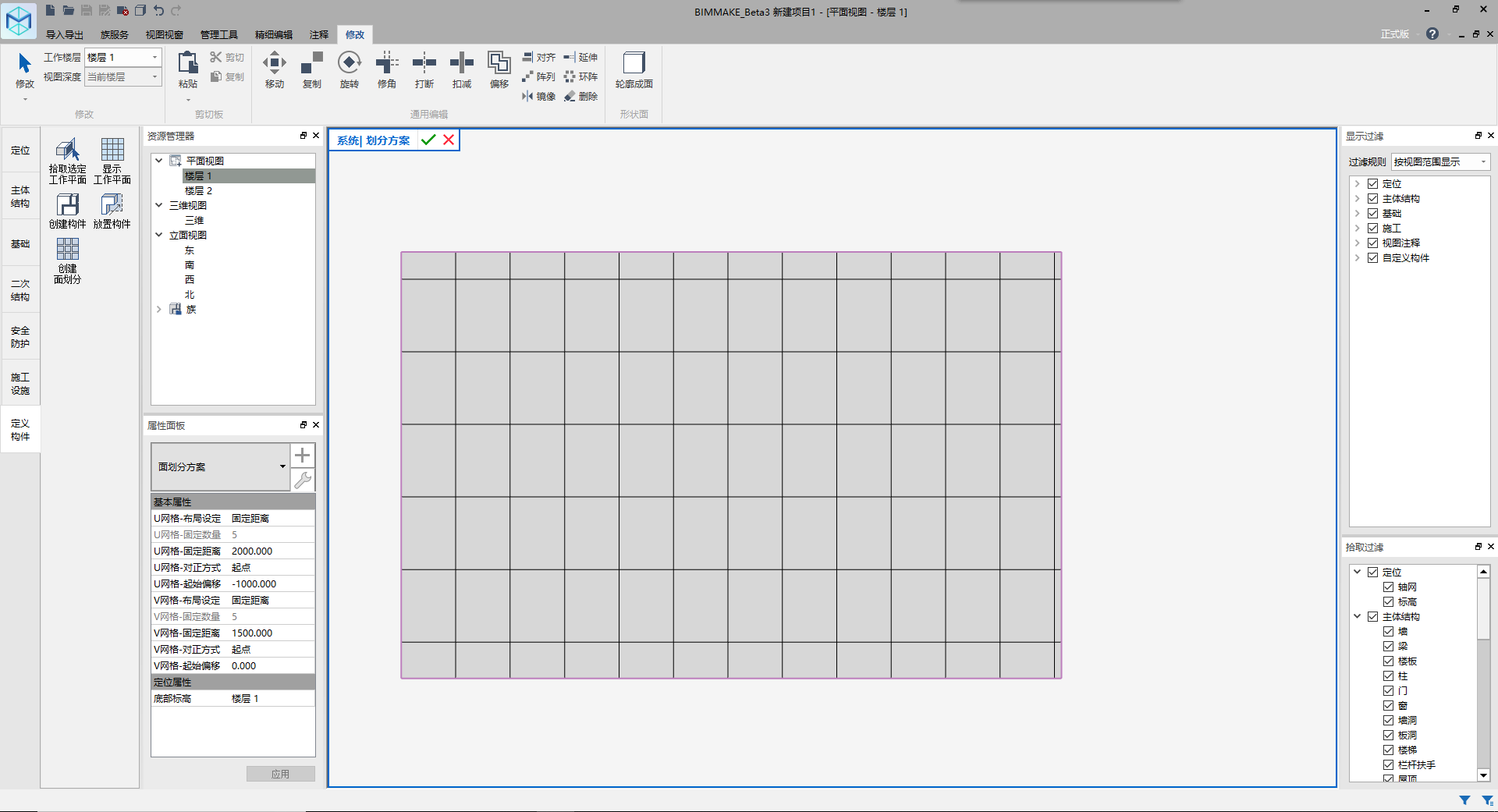Uncheck 视图注释 in 显示过滤 panel
Viewport: 1498px width, 812px height.
[x=1372, y=243]
